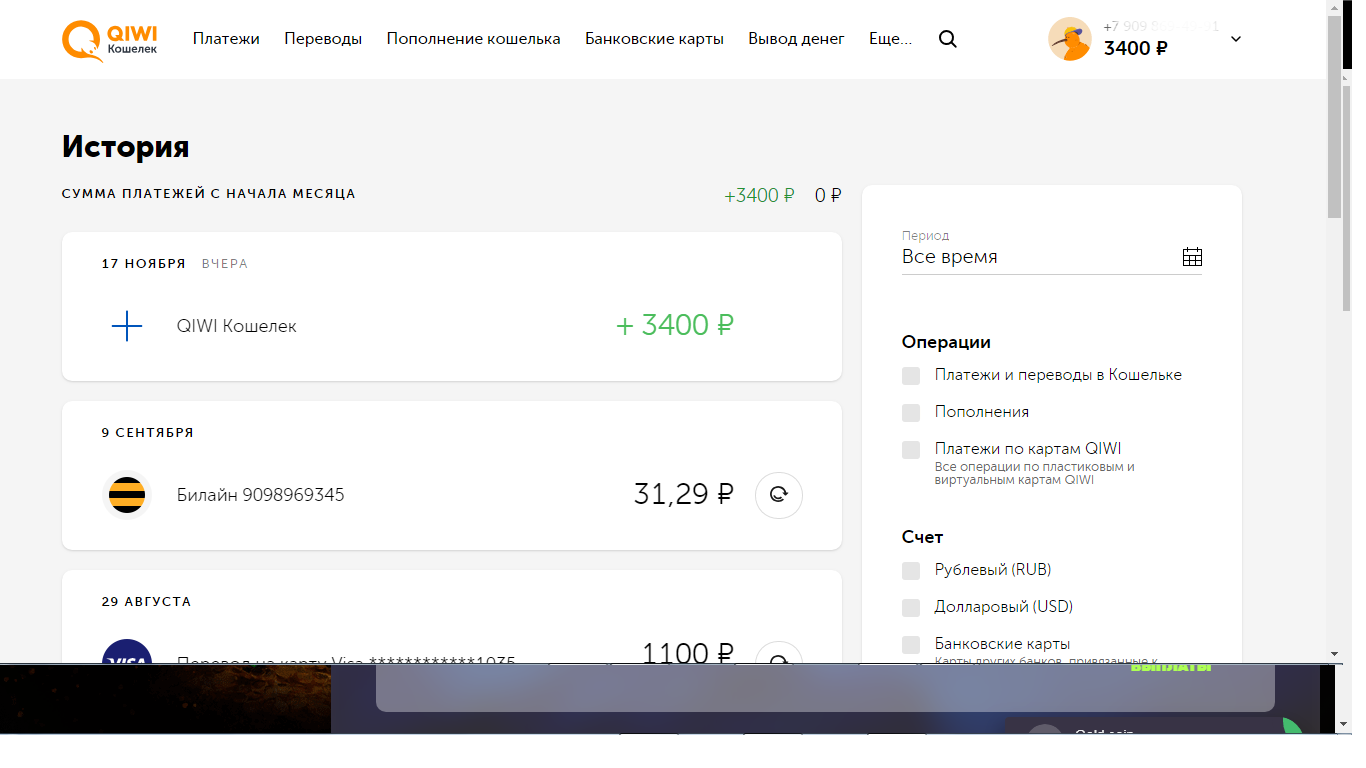Select the Банковские карты menu item
This screenshot has width=1366, height=768.
coord(654,38)
